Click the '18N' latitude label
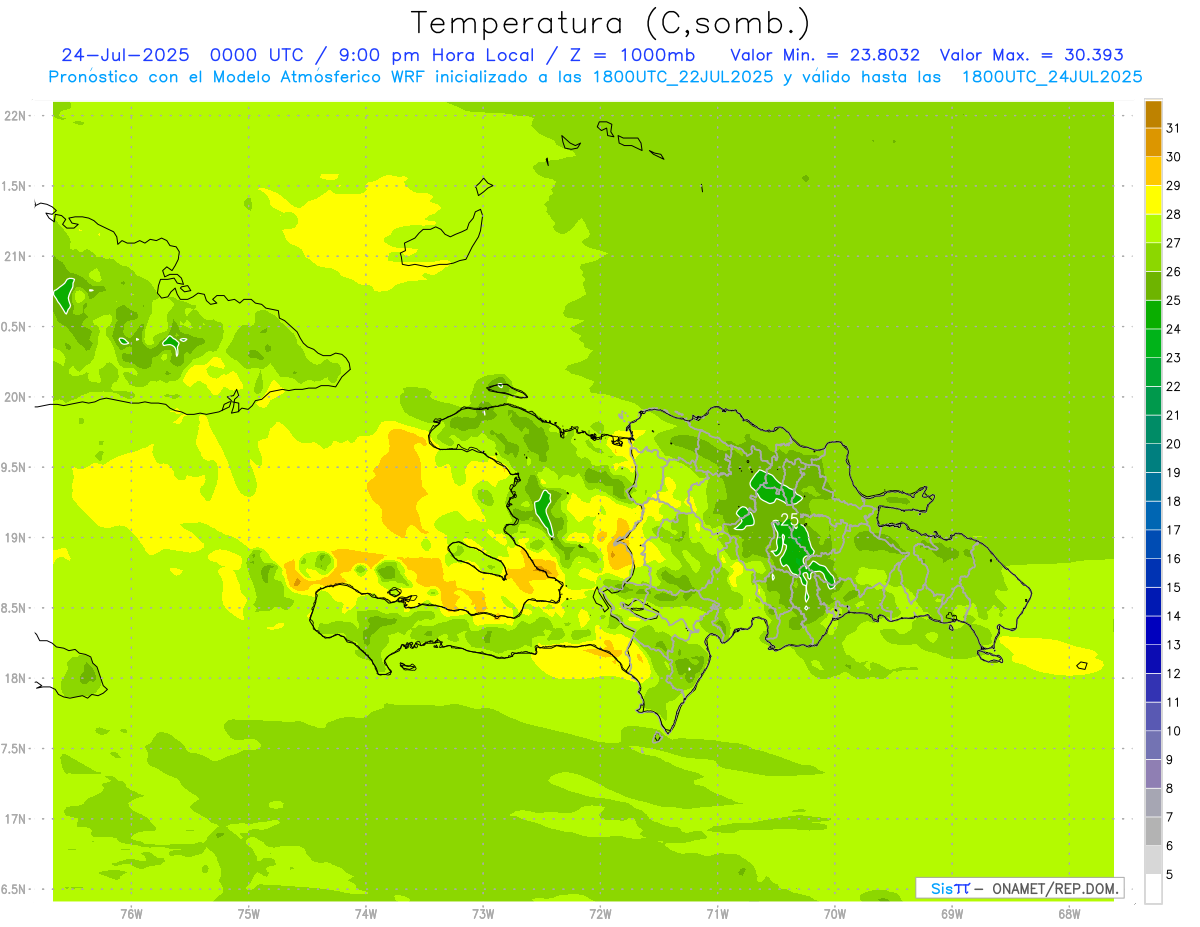Image resolution: width=1200 pixels, height=927 pixels. [x=15, y=679]
